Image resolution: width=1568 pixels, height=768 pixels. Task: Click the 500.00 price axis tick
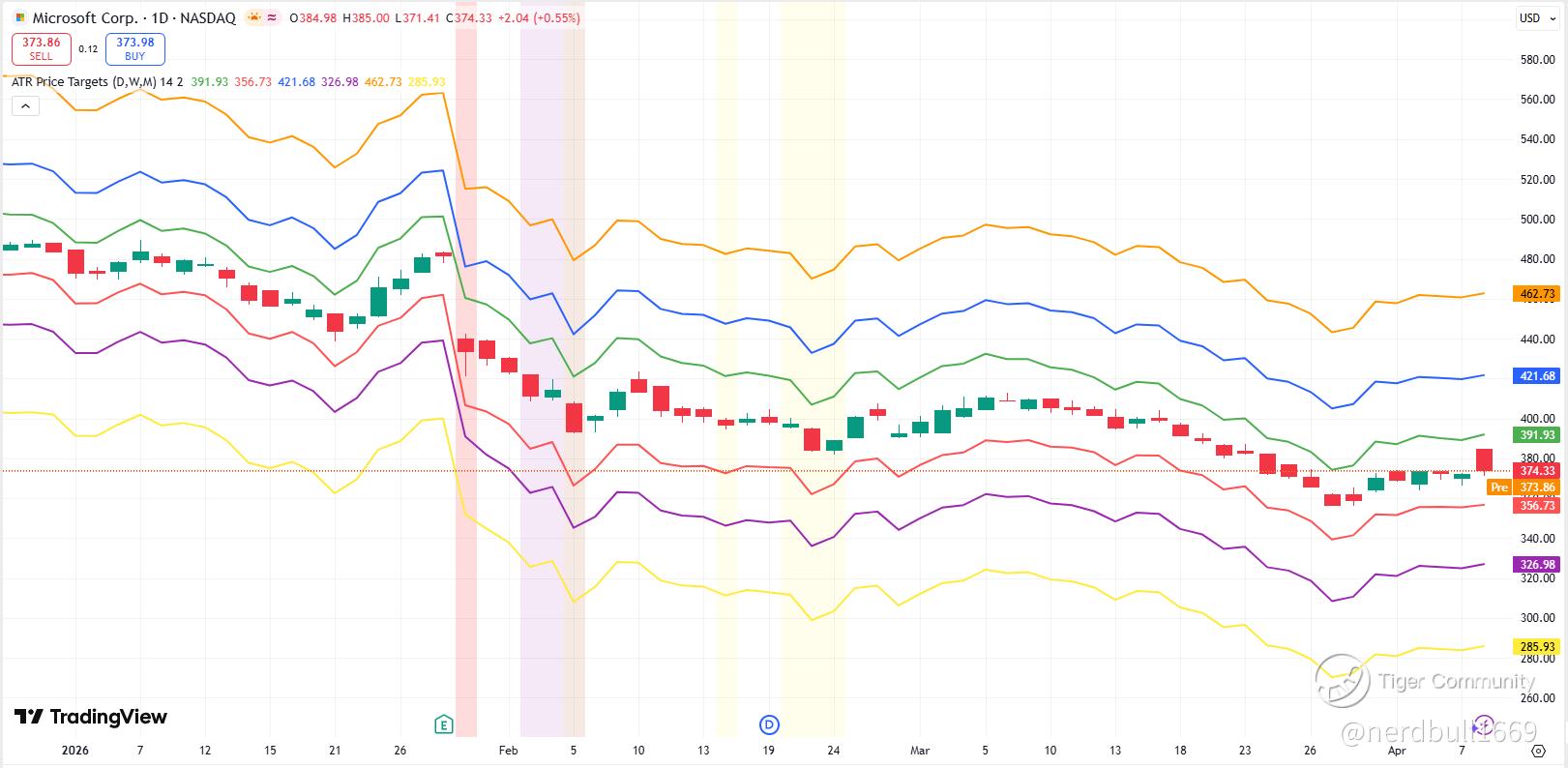[1537, 220]
